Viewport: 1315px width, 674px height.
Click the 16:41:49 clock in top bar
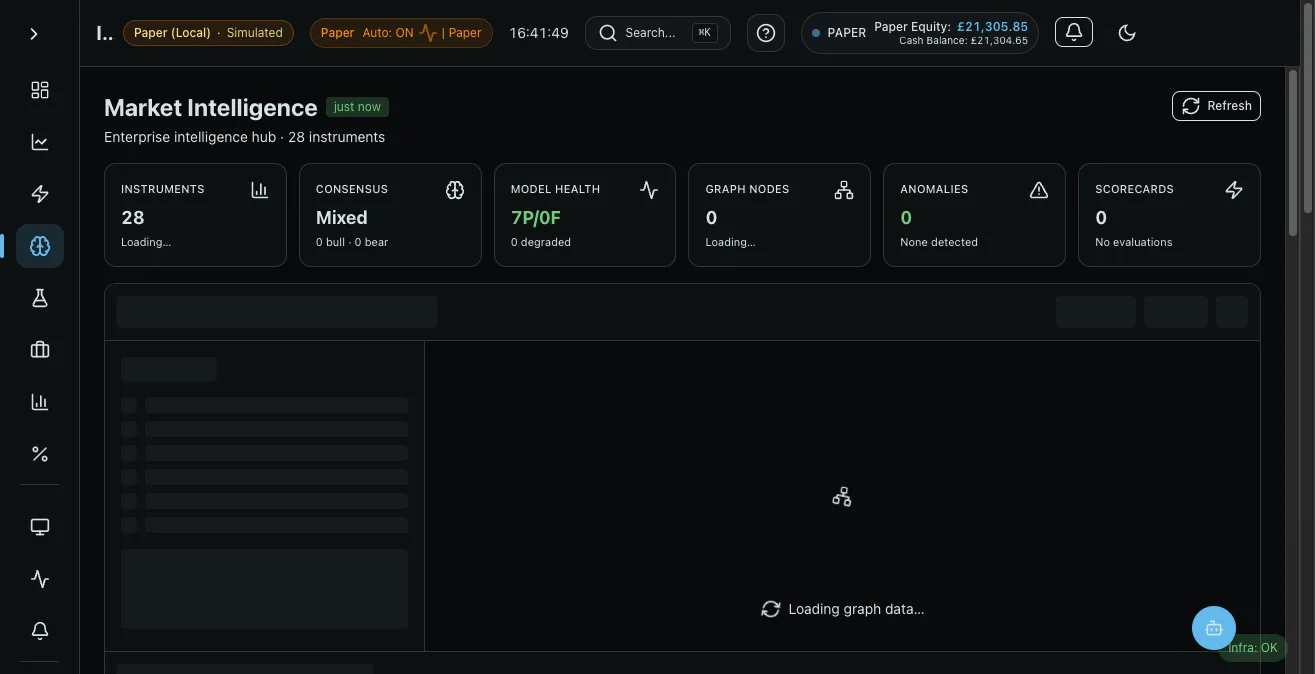(539, 33)
